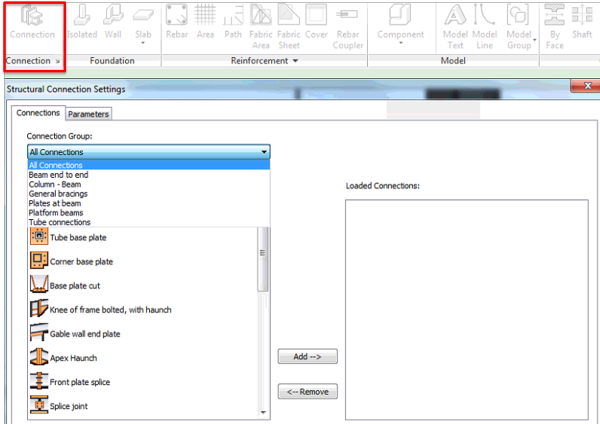This screenshot has width=600, height=424.
Task: Click the Remove button
Action: point(307,391)
